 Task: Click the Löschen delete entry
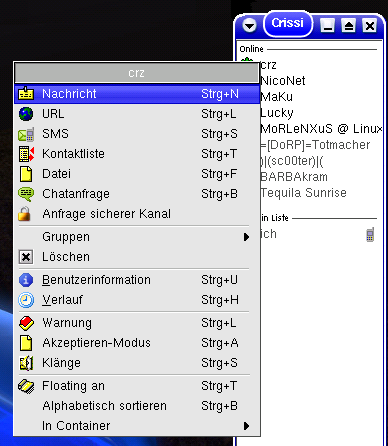click(x=137, y=257)
